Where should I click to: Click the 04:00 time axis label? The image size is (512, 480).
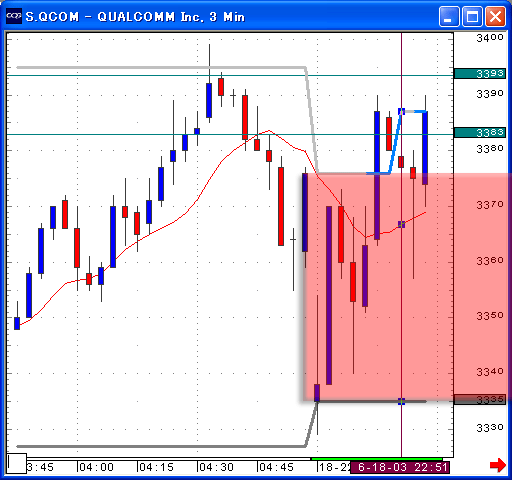tap(96, 467)
